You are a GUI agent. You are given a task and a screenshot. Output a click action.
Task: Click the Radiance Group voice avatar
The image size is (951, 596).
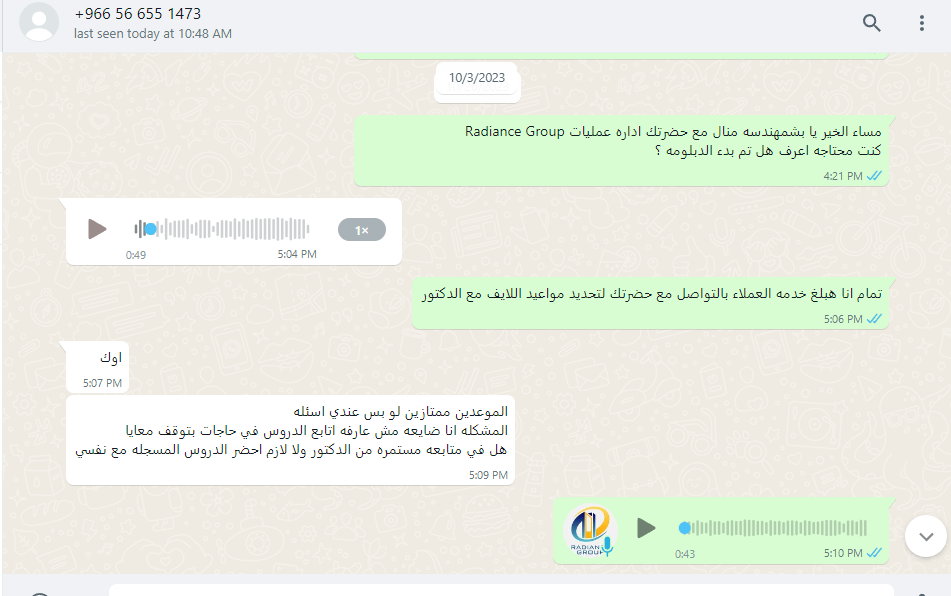tap(590, 530)
